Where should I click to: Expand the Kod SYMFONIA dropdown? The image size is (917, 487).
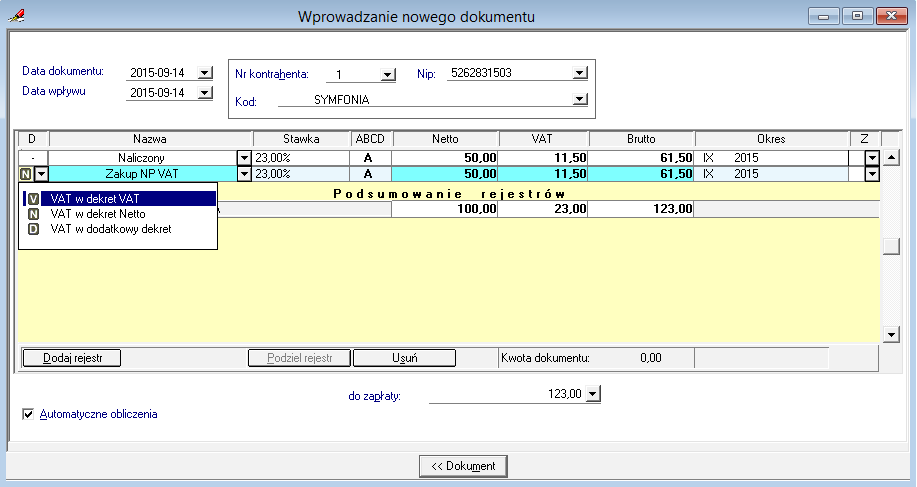point(580,99)
